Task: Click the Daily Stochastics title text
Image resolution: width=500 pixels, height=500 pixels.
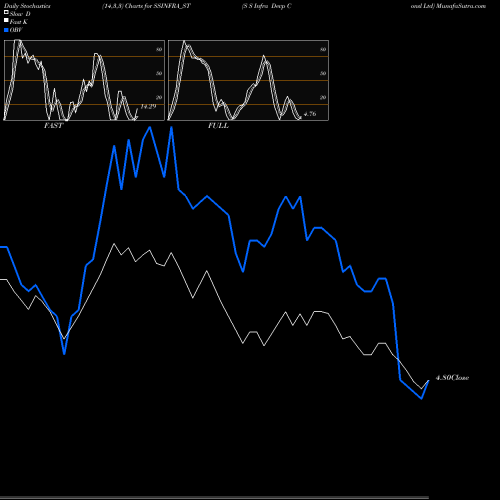Action: coord(27,6)
